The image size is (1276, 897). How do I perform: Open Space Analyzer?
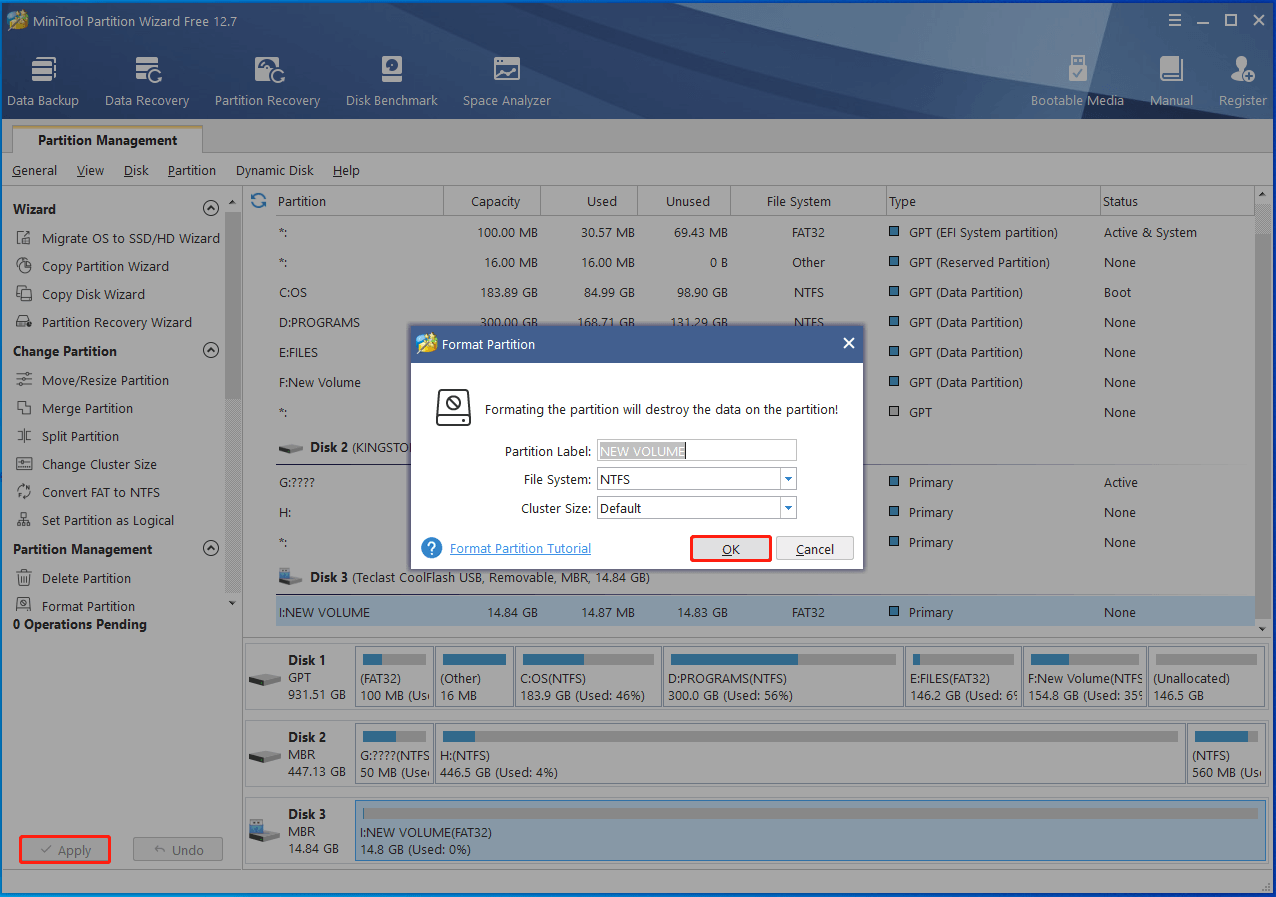coord(506,81)
